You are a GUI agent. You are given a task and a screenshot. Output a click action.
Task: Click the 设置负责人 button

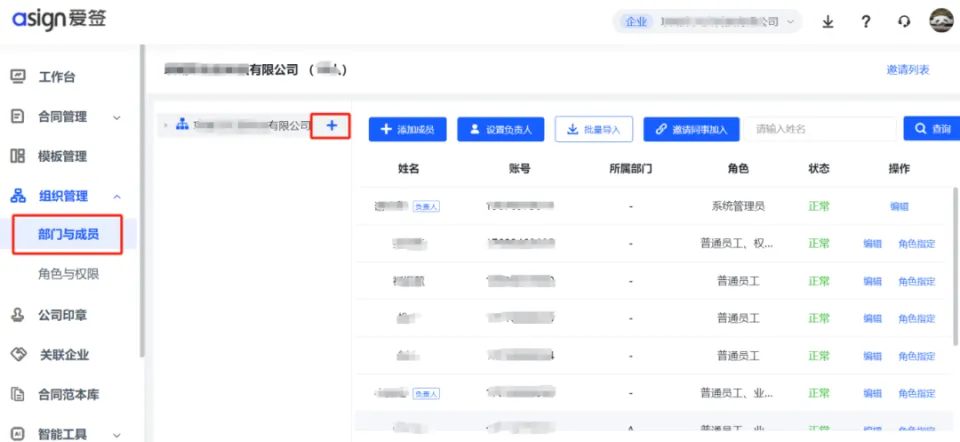(500, 129)
